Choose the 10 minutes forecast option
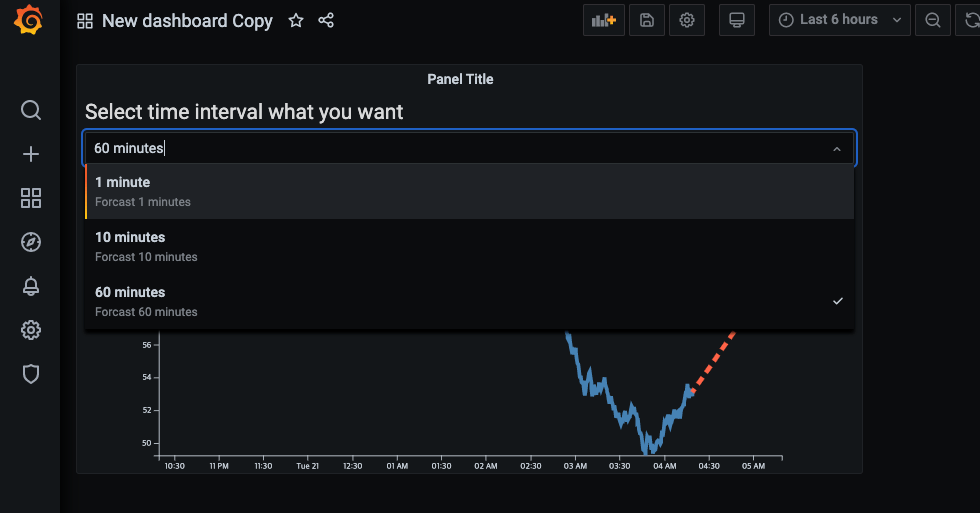This screenshot has width=980, height=513. tap(469, 246)
